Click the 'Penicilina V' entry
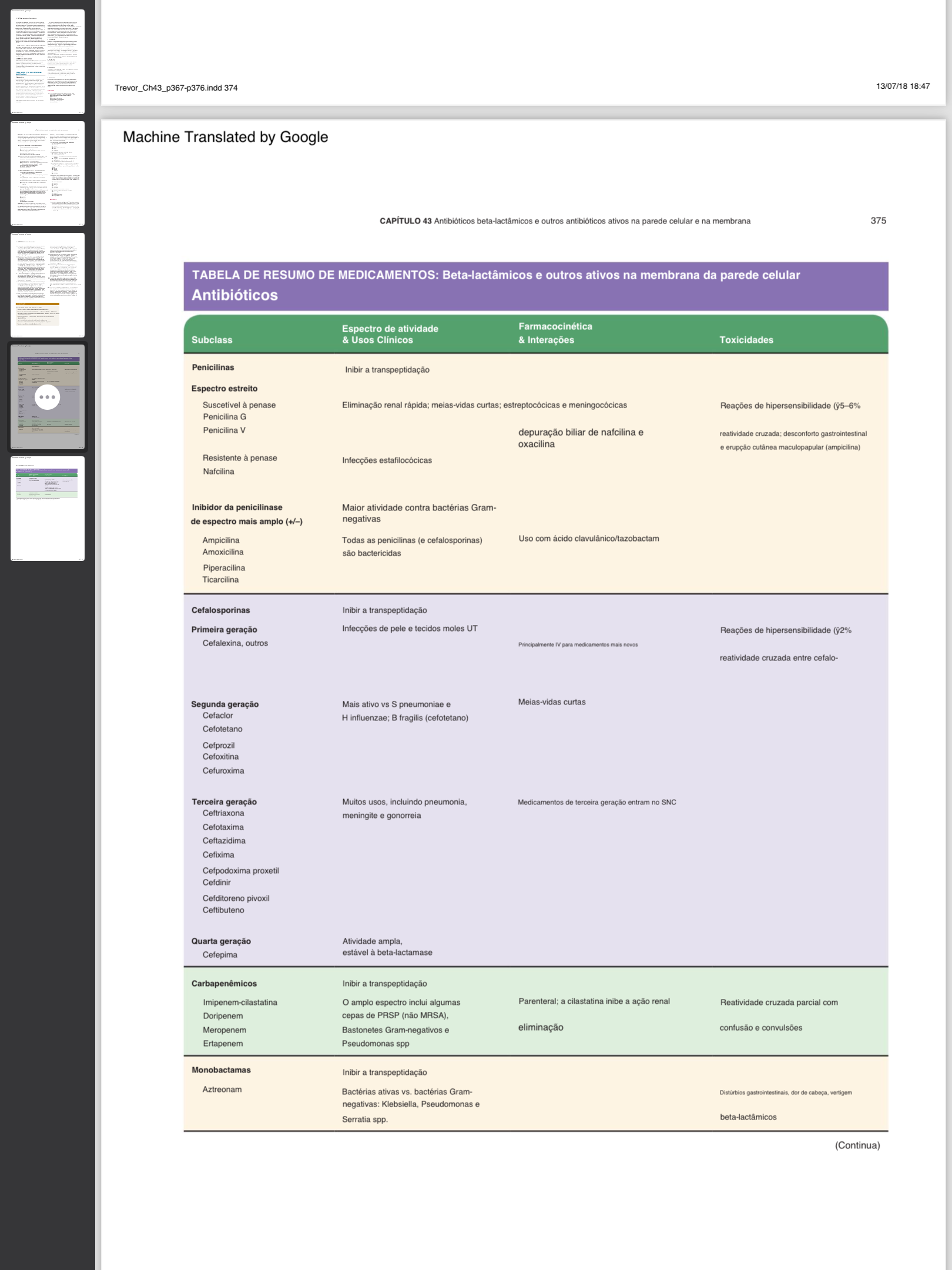Screen dimensions: 952x1270 [x=224, y=430]
